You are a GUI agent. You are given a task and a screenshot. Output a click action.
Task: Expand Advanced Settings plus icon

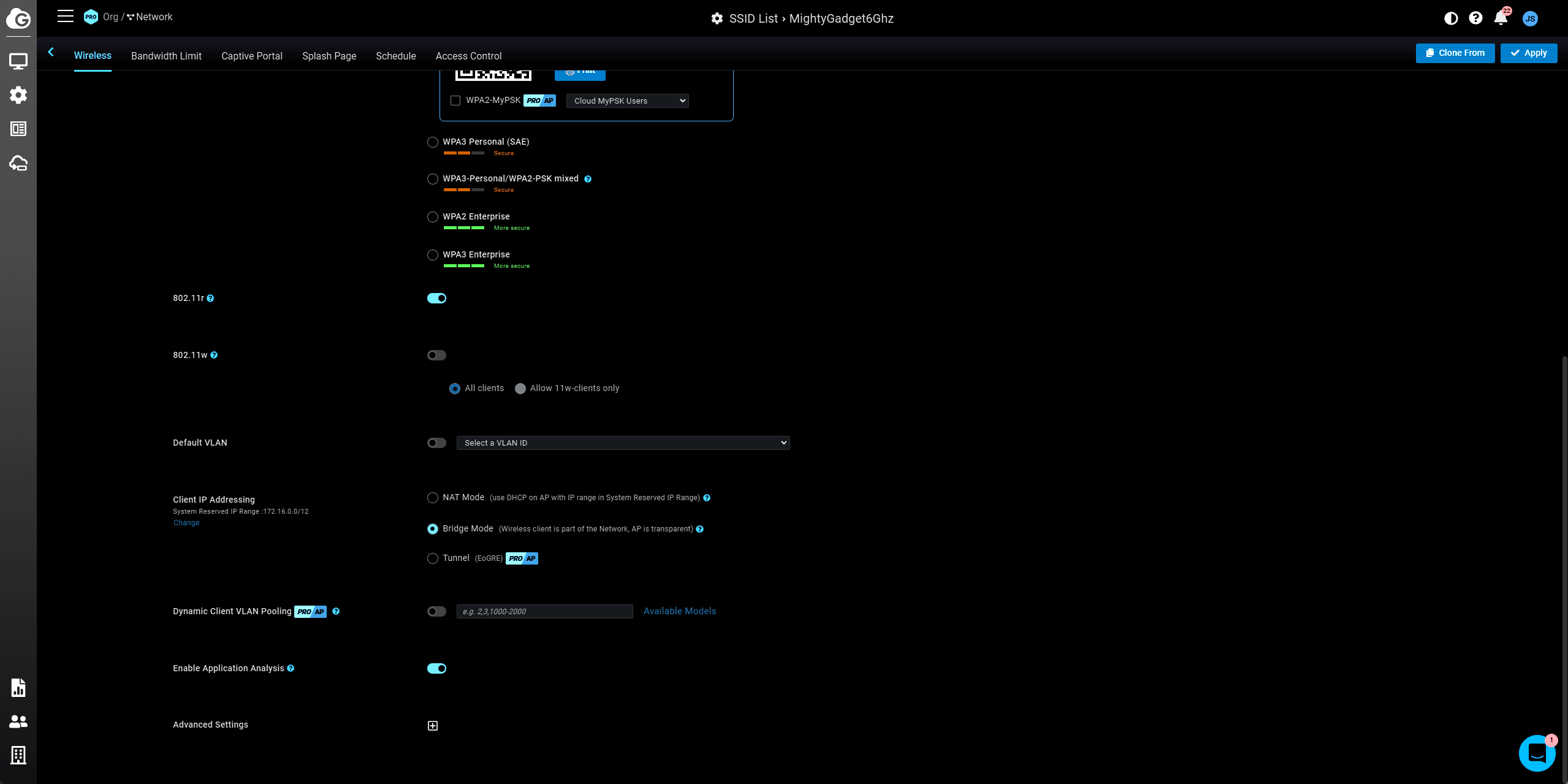[x=433, y=726]
